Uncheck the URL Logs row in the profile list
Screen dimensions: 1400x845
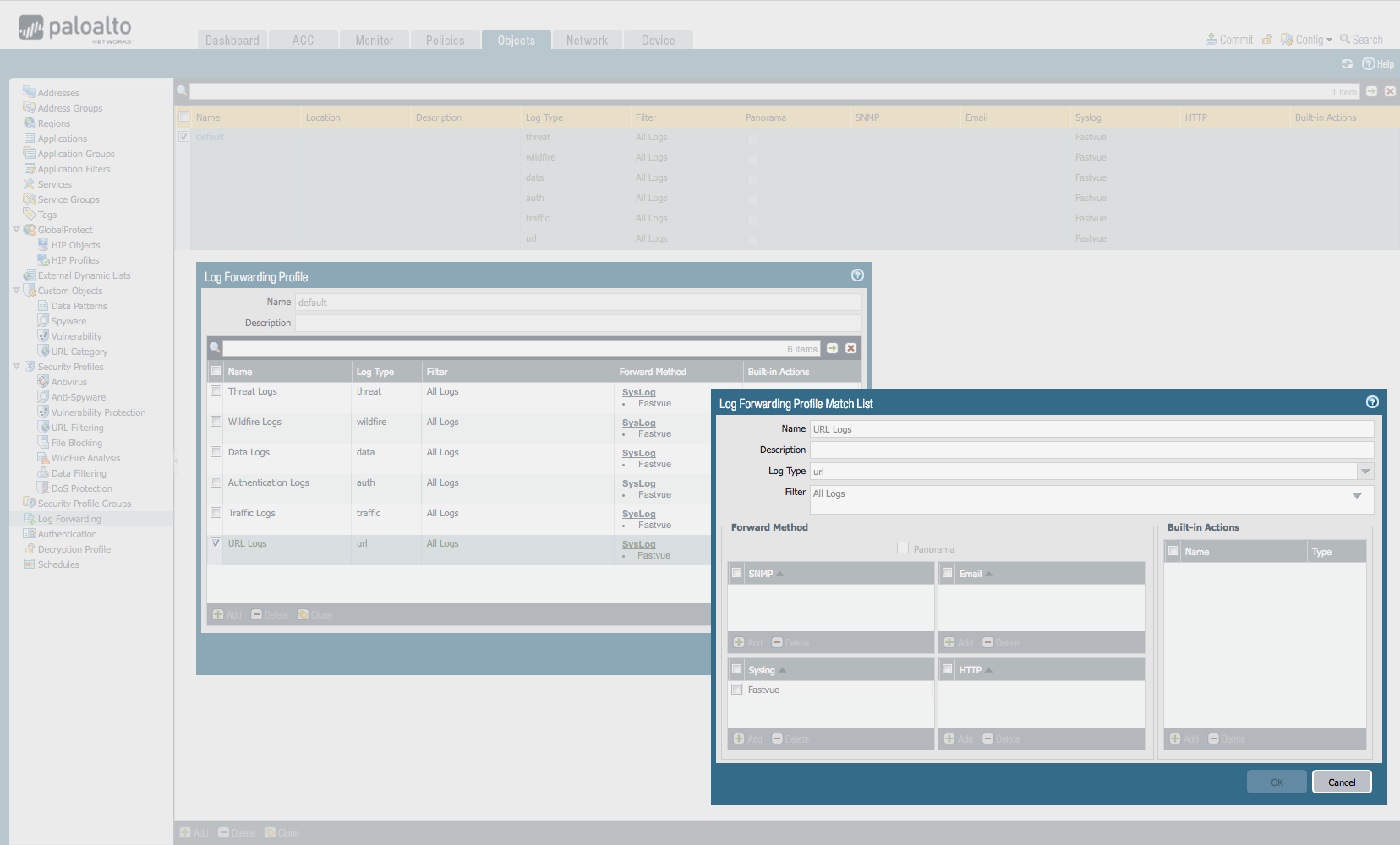tap(216, 542)
